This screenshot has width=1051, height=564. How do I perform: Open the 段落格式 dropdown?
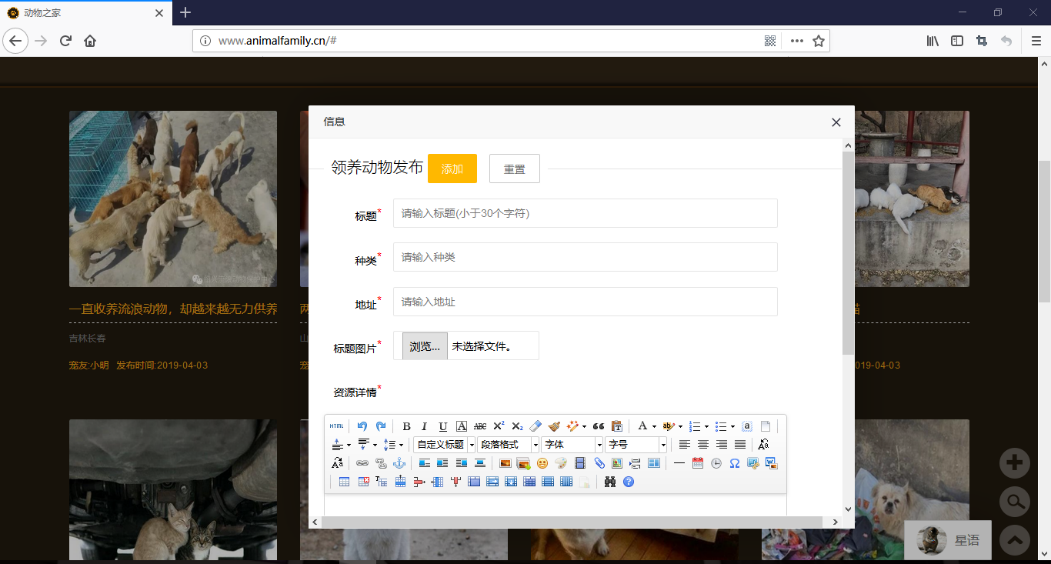pyautogui.click(x=508, y=445)
